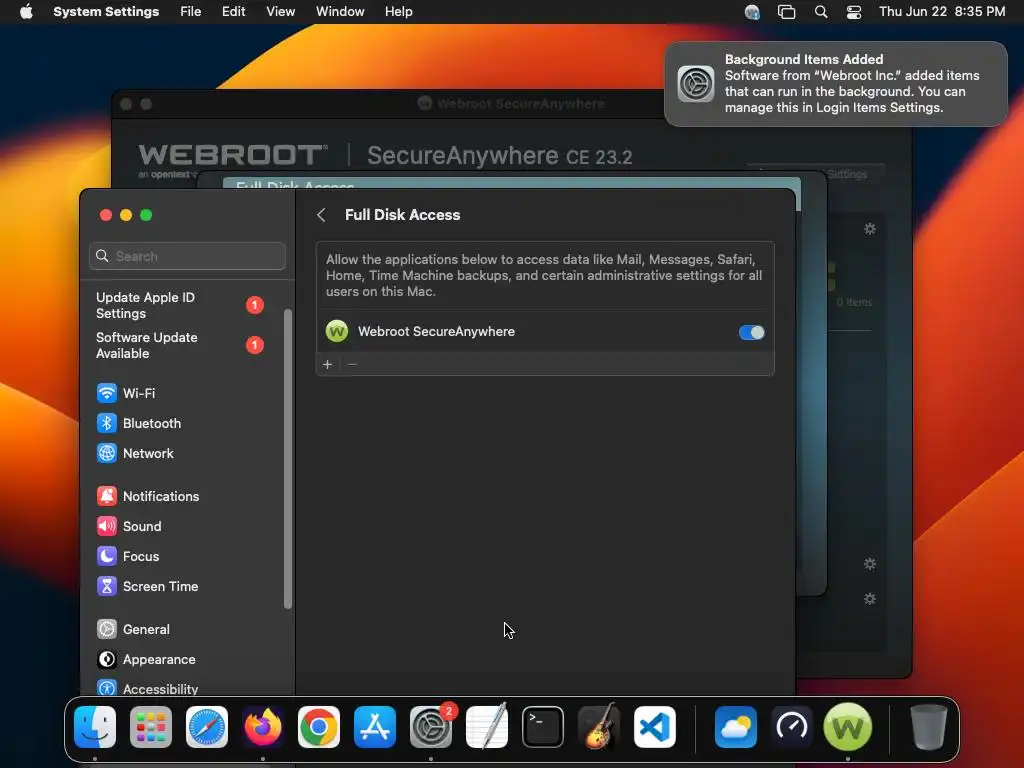The height and width of the screenshot is (768, 1024).
Task: Open App Store from the Dock
Action: (x=375, y=727)
